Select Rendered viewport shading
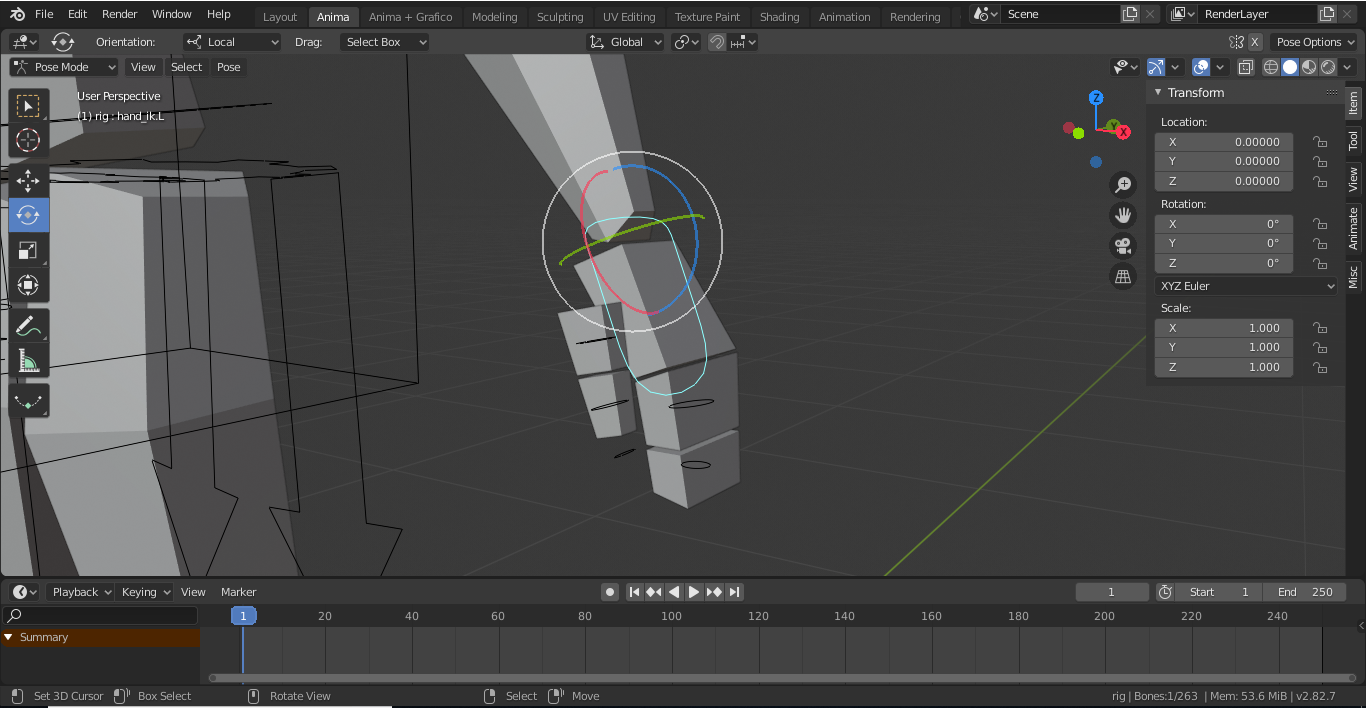The image size is (1366, 708). (1328, 67)
